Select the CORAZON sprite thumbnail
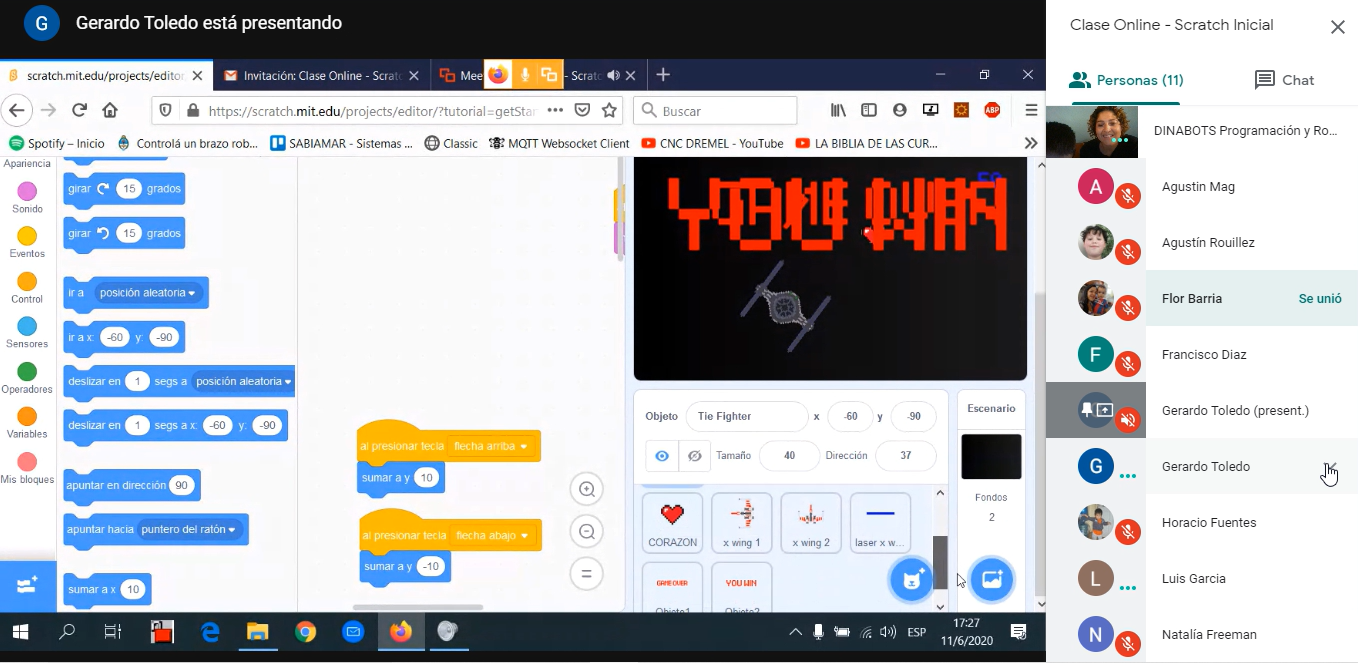The image size is (1358, 663). click(x=672, y=523)
